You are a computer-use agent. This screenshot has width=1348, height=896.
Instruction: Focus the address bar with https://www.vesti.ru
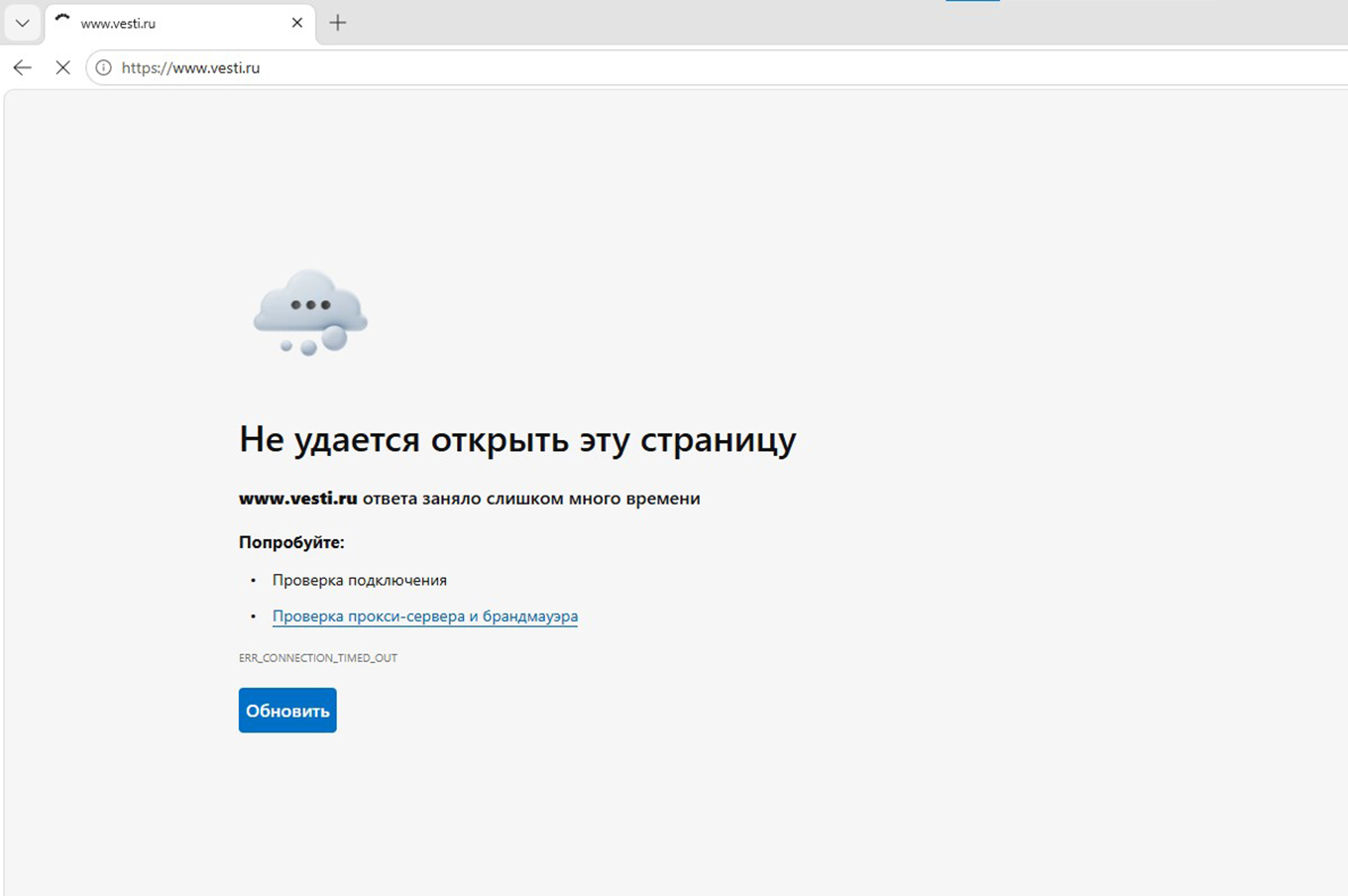coord(716,67)
